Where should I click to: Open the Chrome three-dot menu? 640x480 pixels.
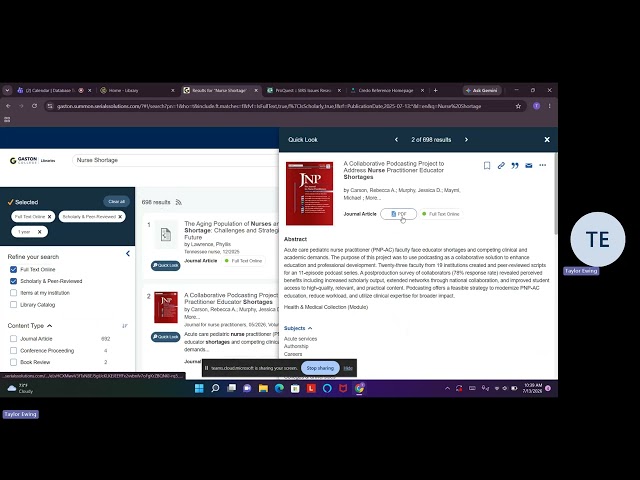point(549,106)
